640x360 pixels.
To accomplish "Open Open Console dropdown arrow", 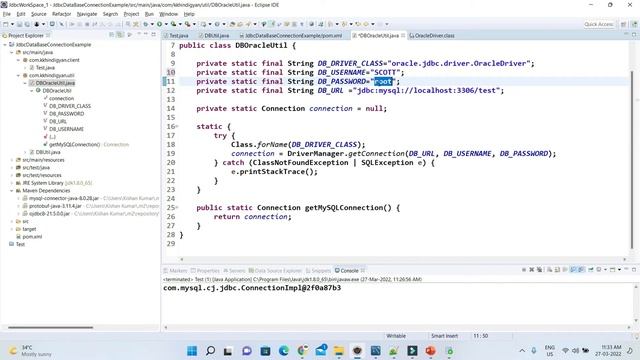I will click(619, 270).
